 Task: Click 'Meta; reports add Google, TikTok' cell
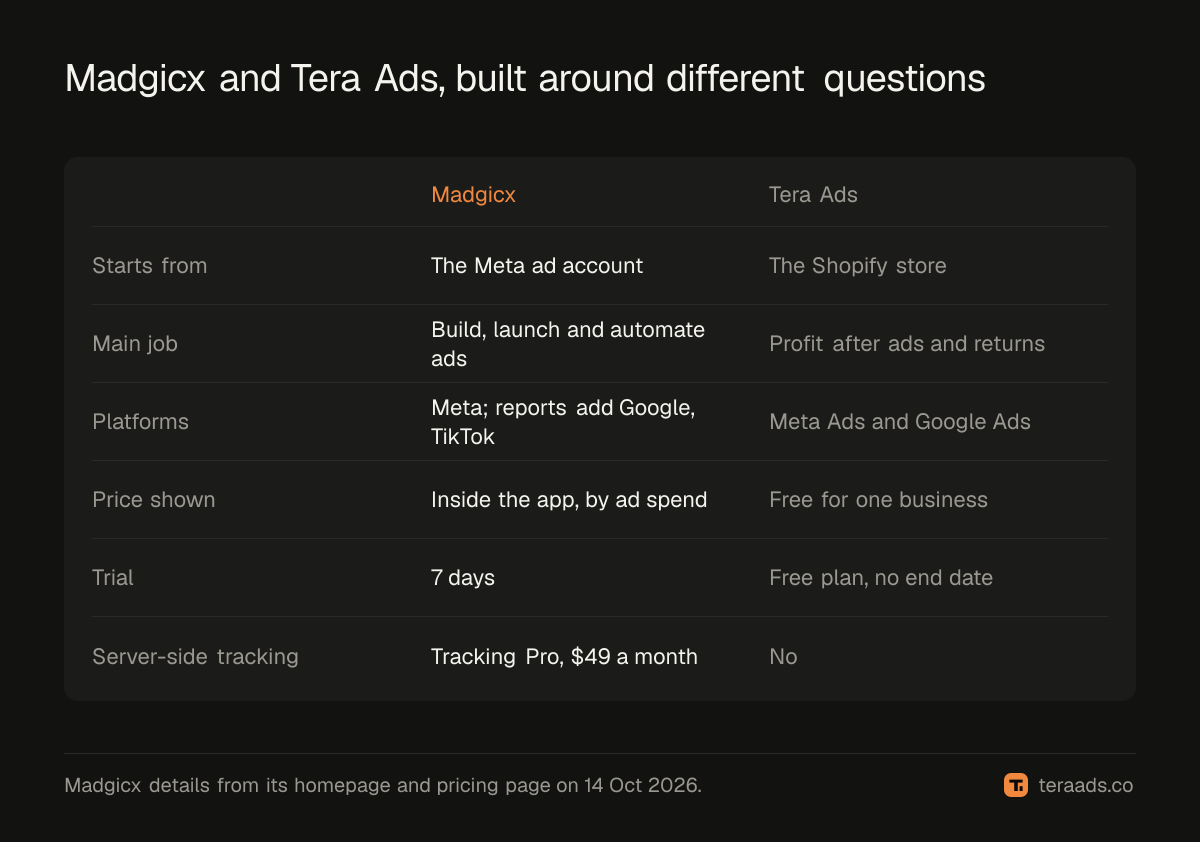click(x=563, y=421)
